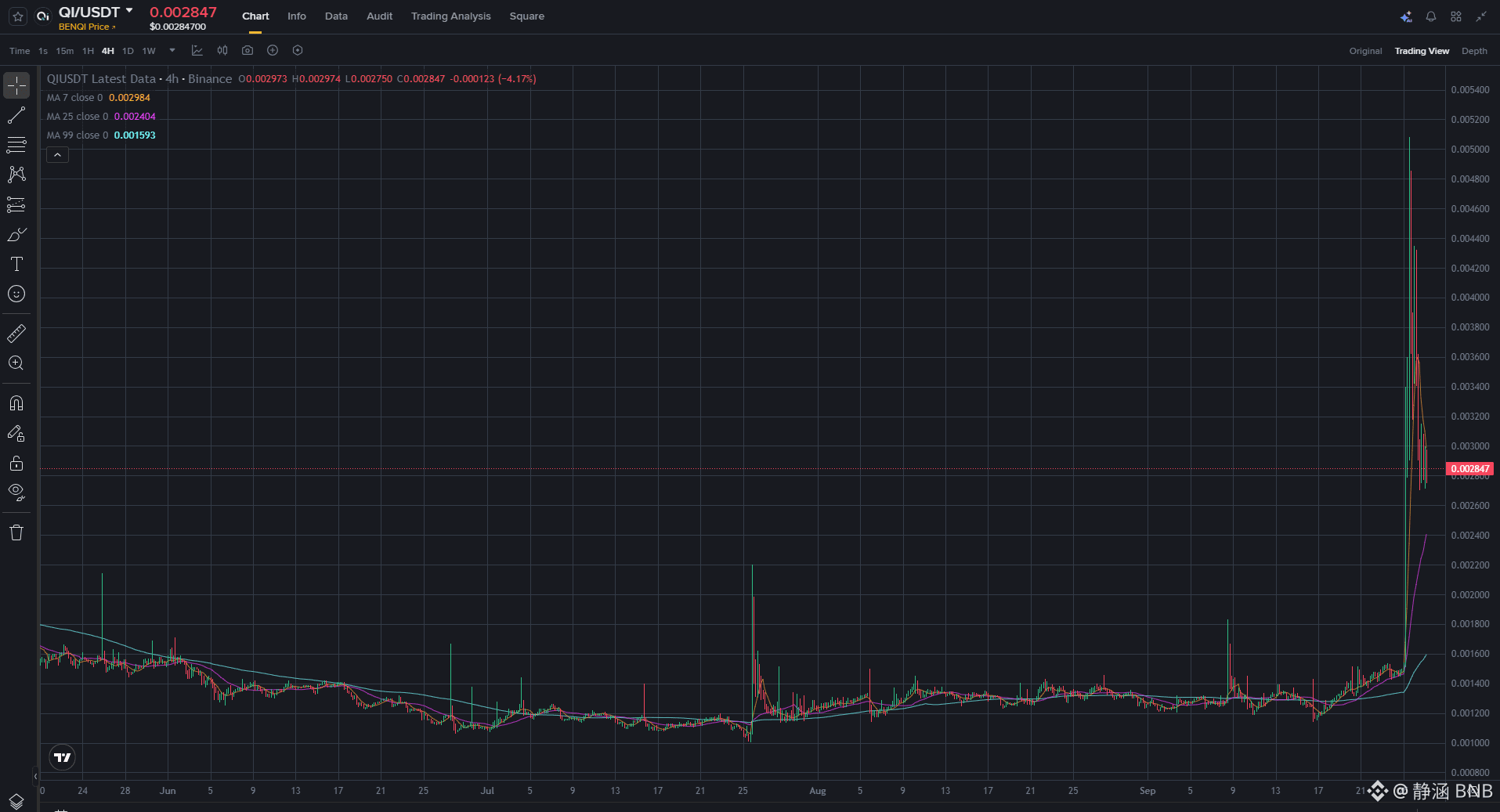Open the Audit tab
1500x812 pixels.
click(x=380, y=16)
